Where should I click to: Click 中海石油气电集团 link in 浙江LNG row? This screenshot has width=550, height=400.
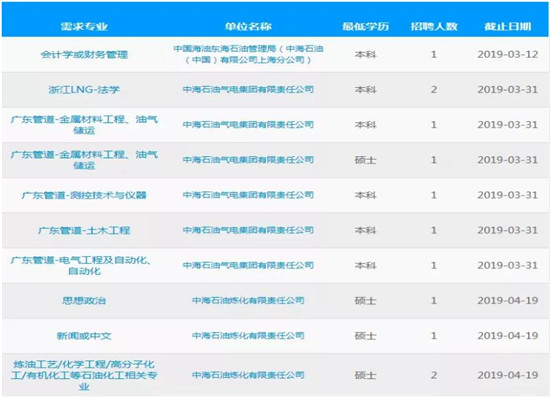[248, 89]
